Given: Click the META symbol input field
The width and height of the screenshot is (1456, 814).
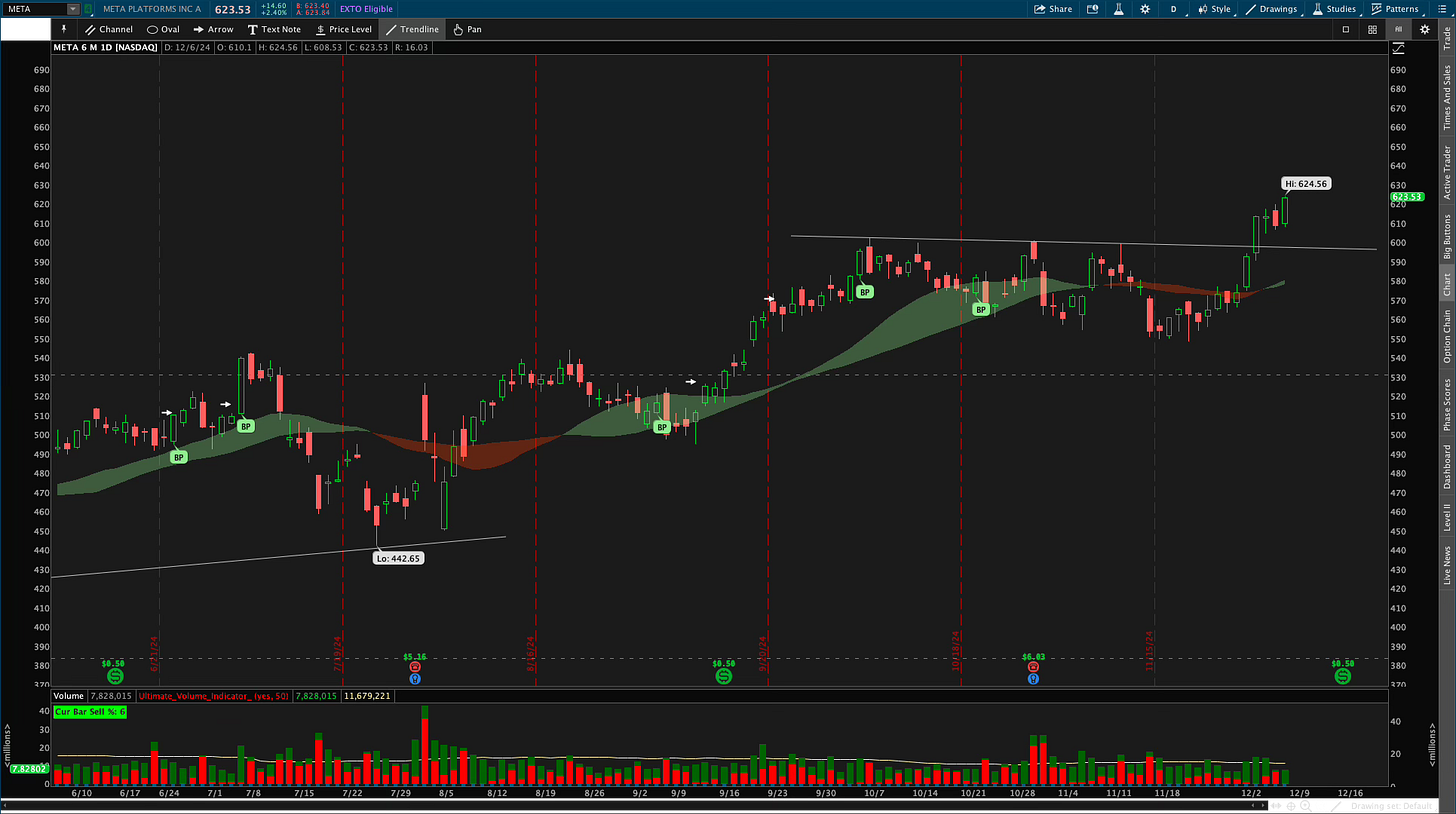Looking at the screenshot, I should coord(34,9).
